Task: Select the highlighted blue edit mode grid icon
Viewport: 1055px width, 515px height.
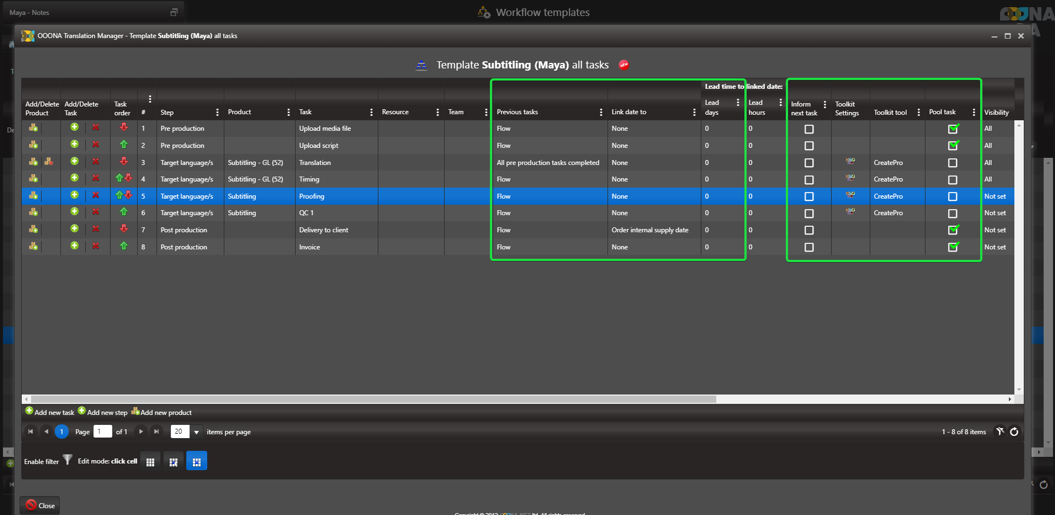Action: (196, 461)
